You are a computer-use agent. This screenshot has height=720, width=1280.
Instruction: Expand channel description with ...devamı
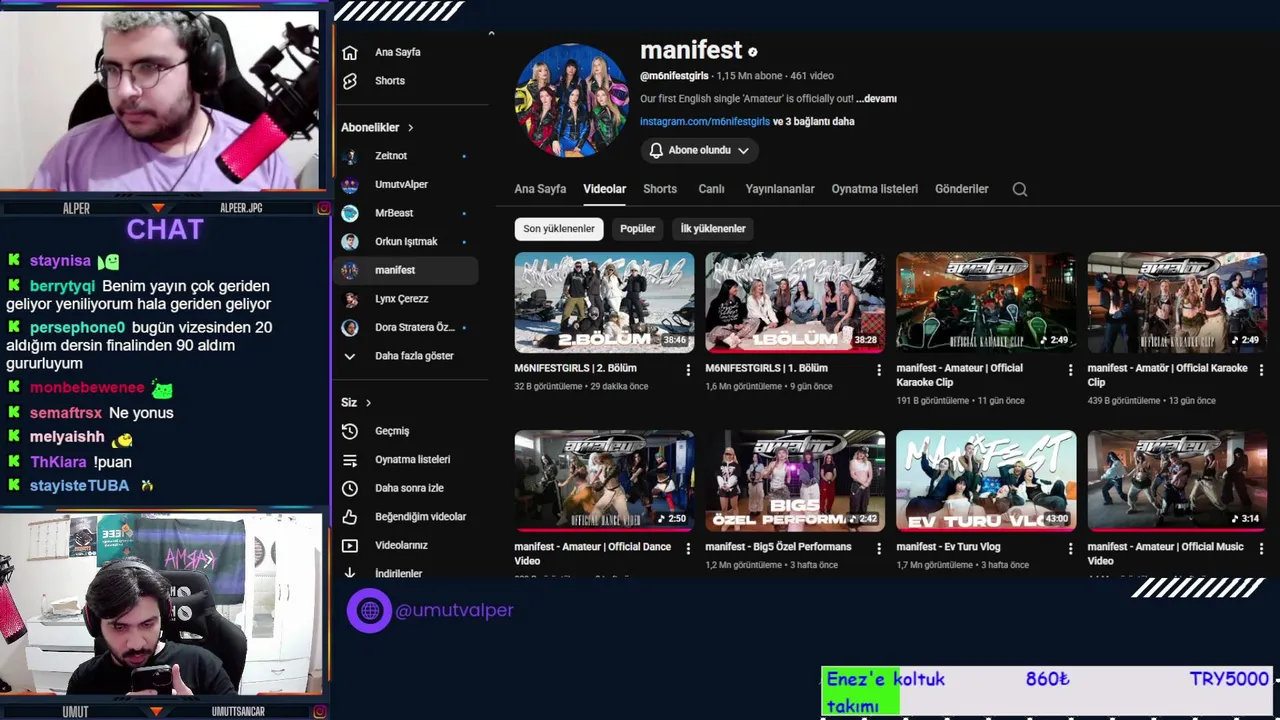click(x=876, y=99)
